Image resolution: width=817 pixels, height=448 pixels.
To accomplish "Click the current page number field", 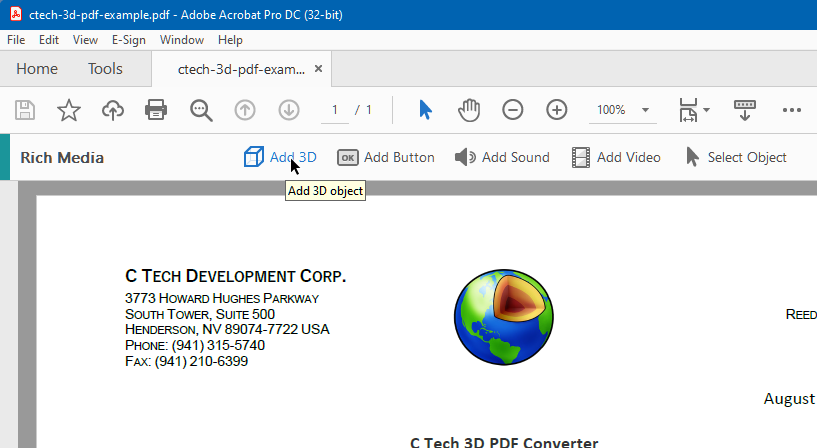I will click(x=335, y=110).
